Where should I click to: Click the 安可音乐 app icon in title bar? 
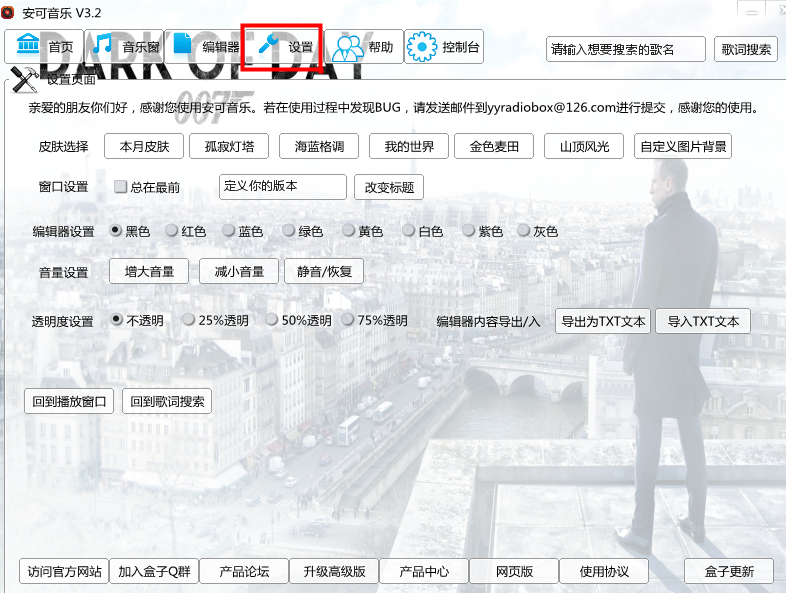(x=7, y=12)
